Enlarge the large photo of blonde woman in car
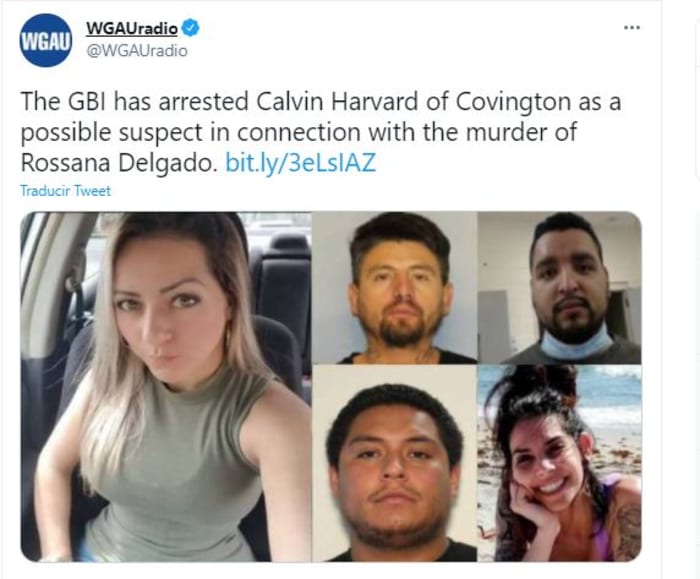Image resolution: width=700 pixels, height=579 pixels. click(166, 387)
